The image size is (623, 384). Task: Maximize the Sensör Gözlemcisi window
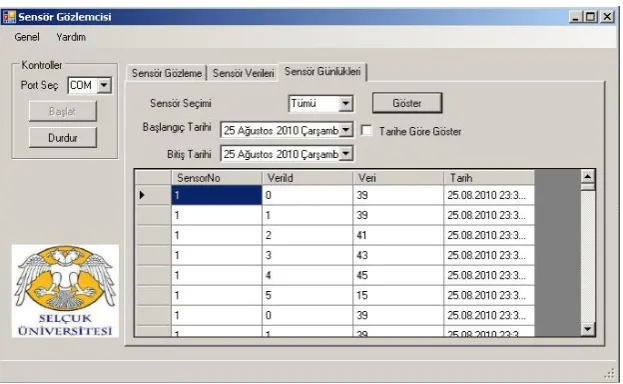click(591, 17)
